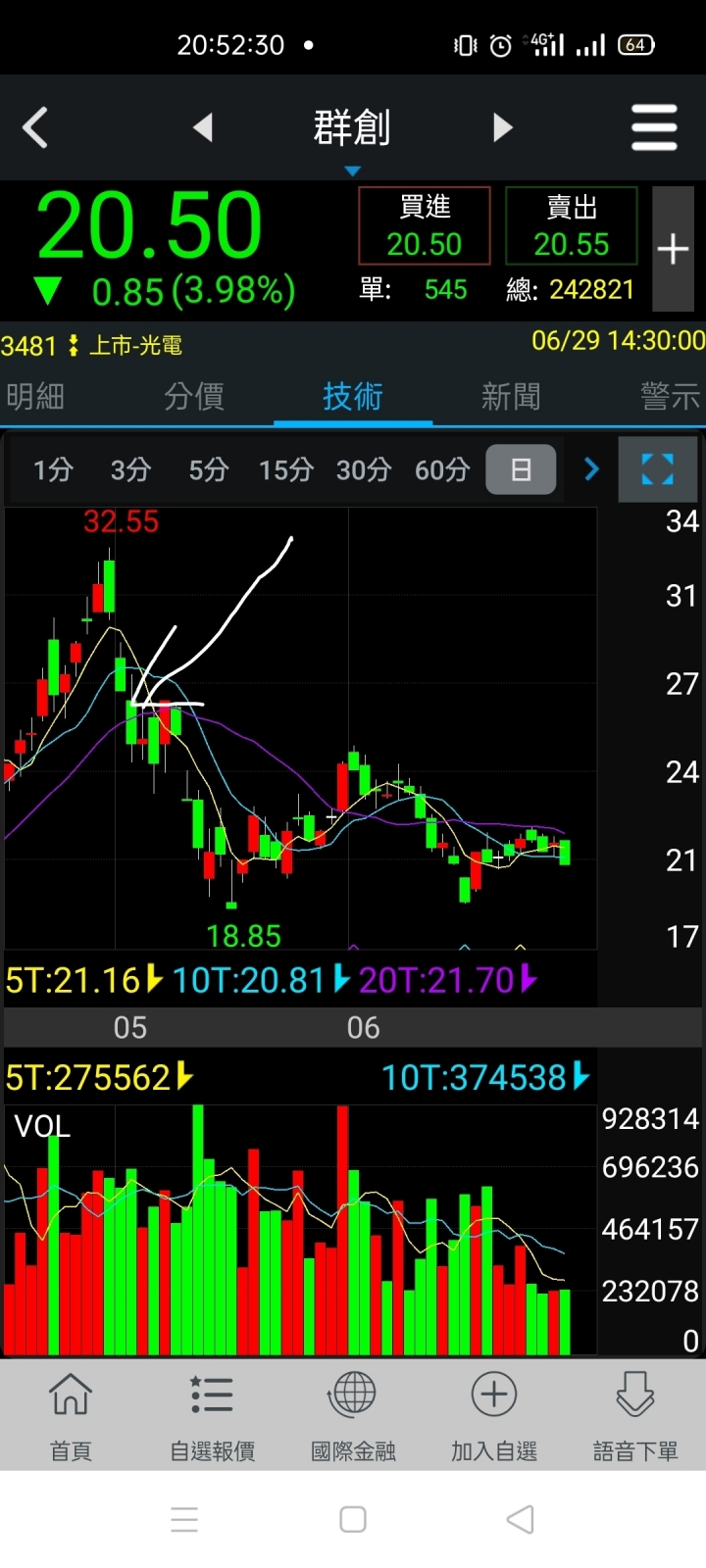Tap the 買進 20.50 buy box
This screenshot has height=1568, width=706.
(x=425, y=225)
